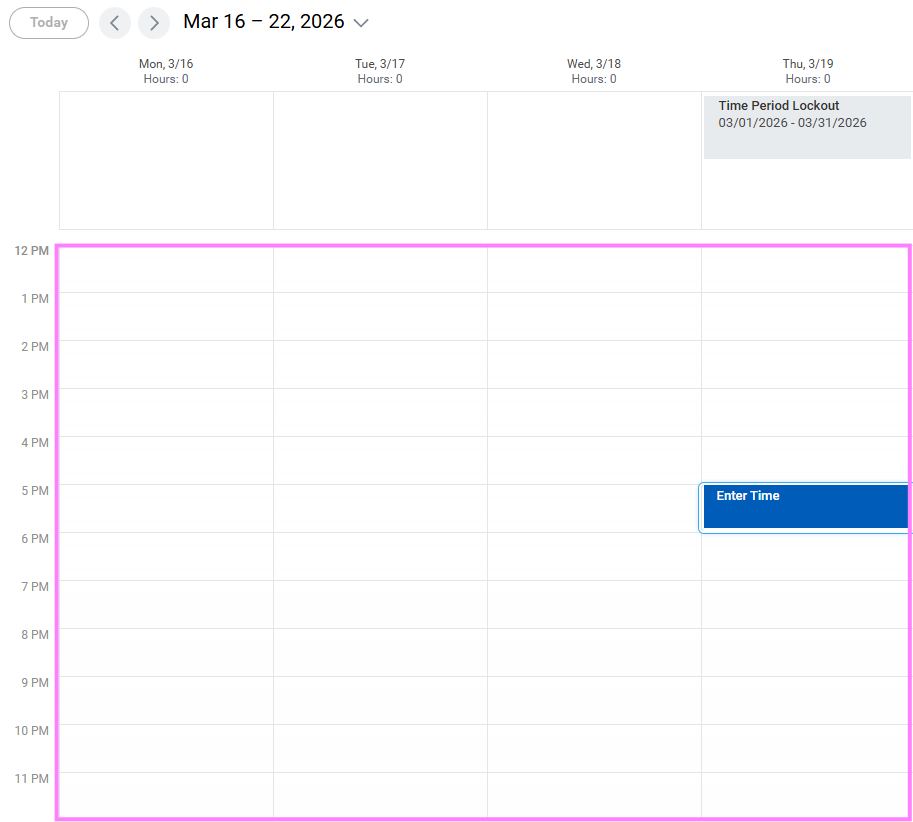913x822 pixels.
Task: Select the Thu, 3/19 day header
Action: (x=807, y=71)
